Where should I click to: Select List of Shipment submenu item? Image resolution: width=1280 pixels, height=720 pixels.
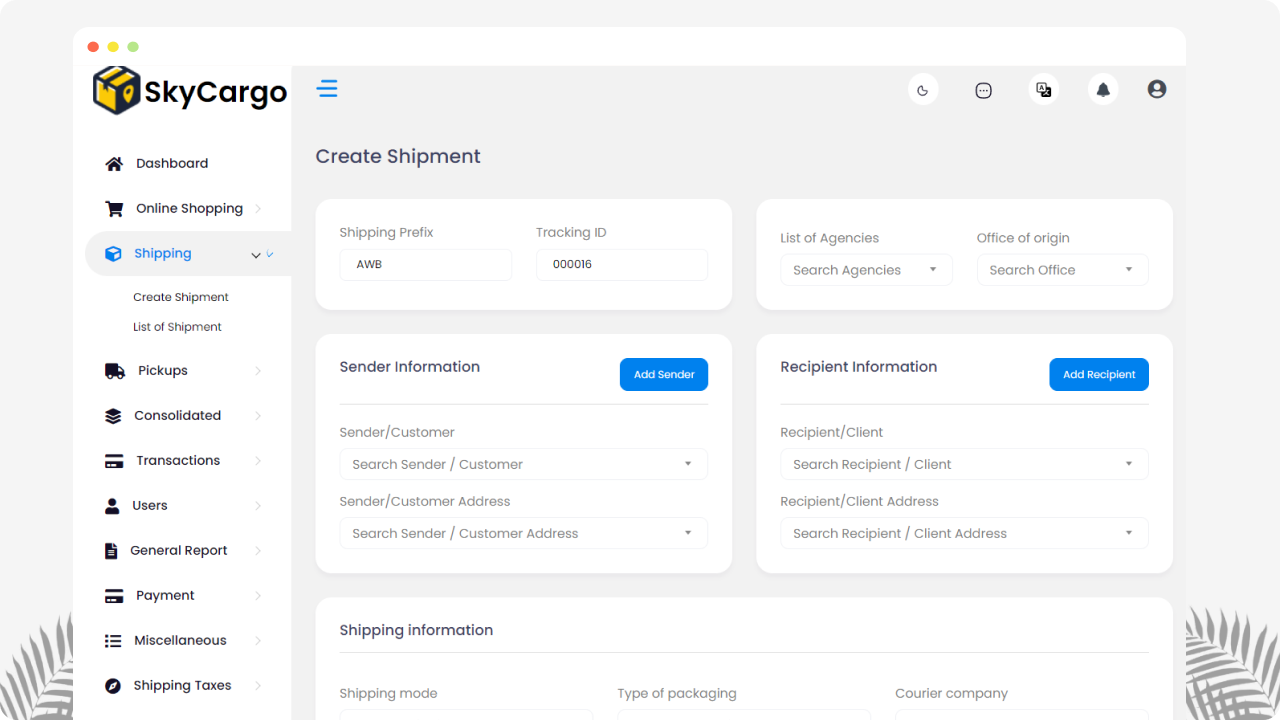coord(177,327)
